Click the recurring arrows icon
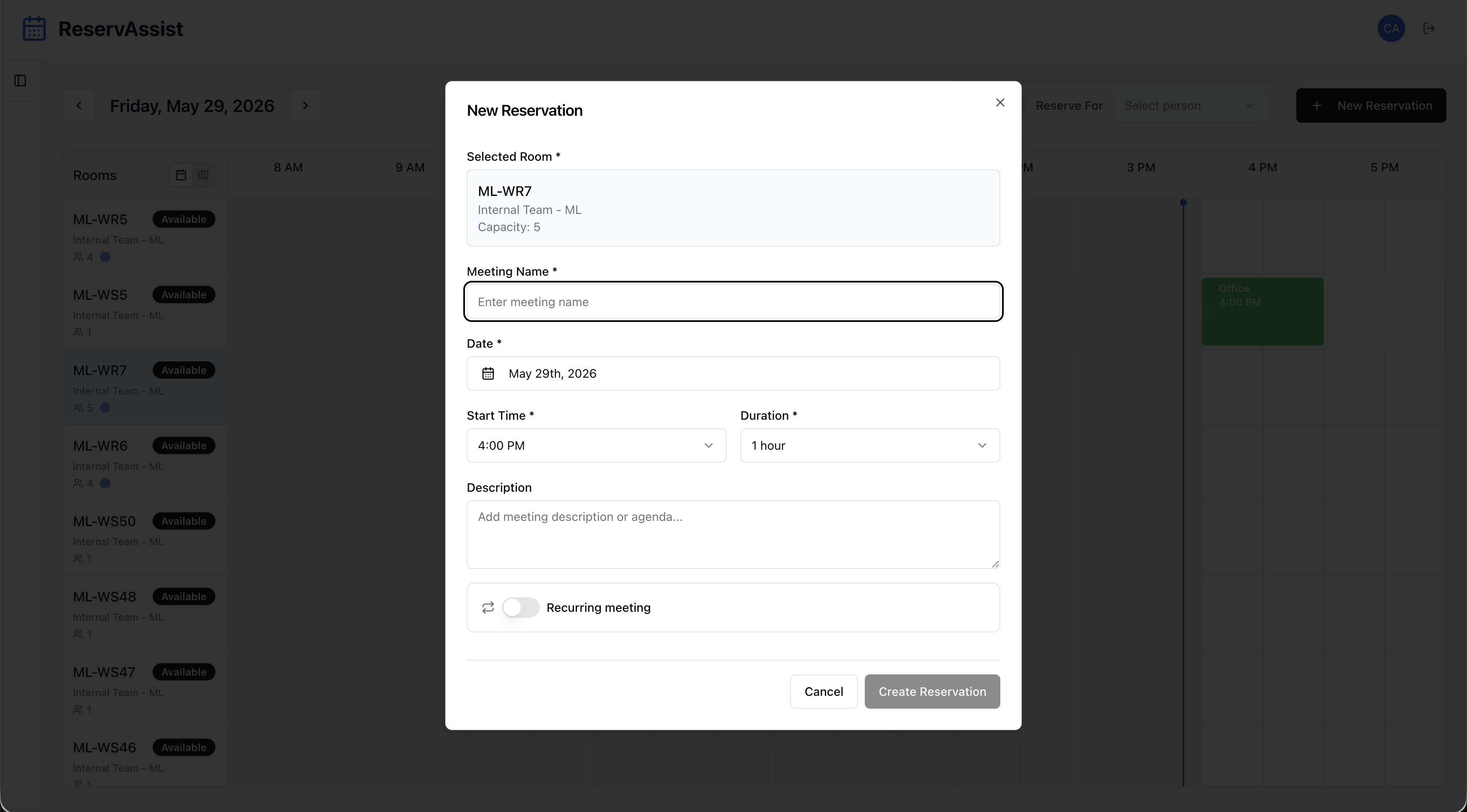This screenshot has width=1467, height=812. coord(488,608)
